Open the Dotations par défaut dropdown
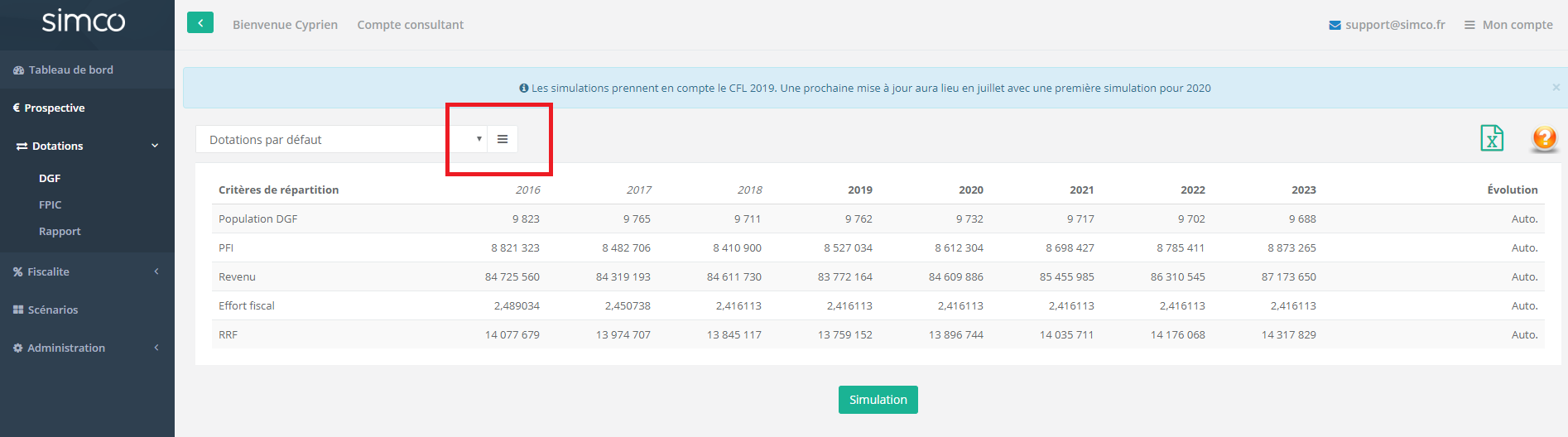1568x437 pixels. pyautogui.click(x=341, y=140)
